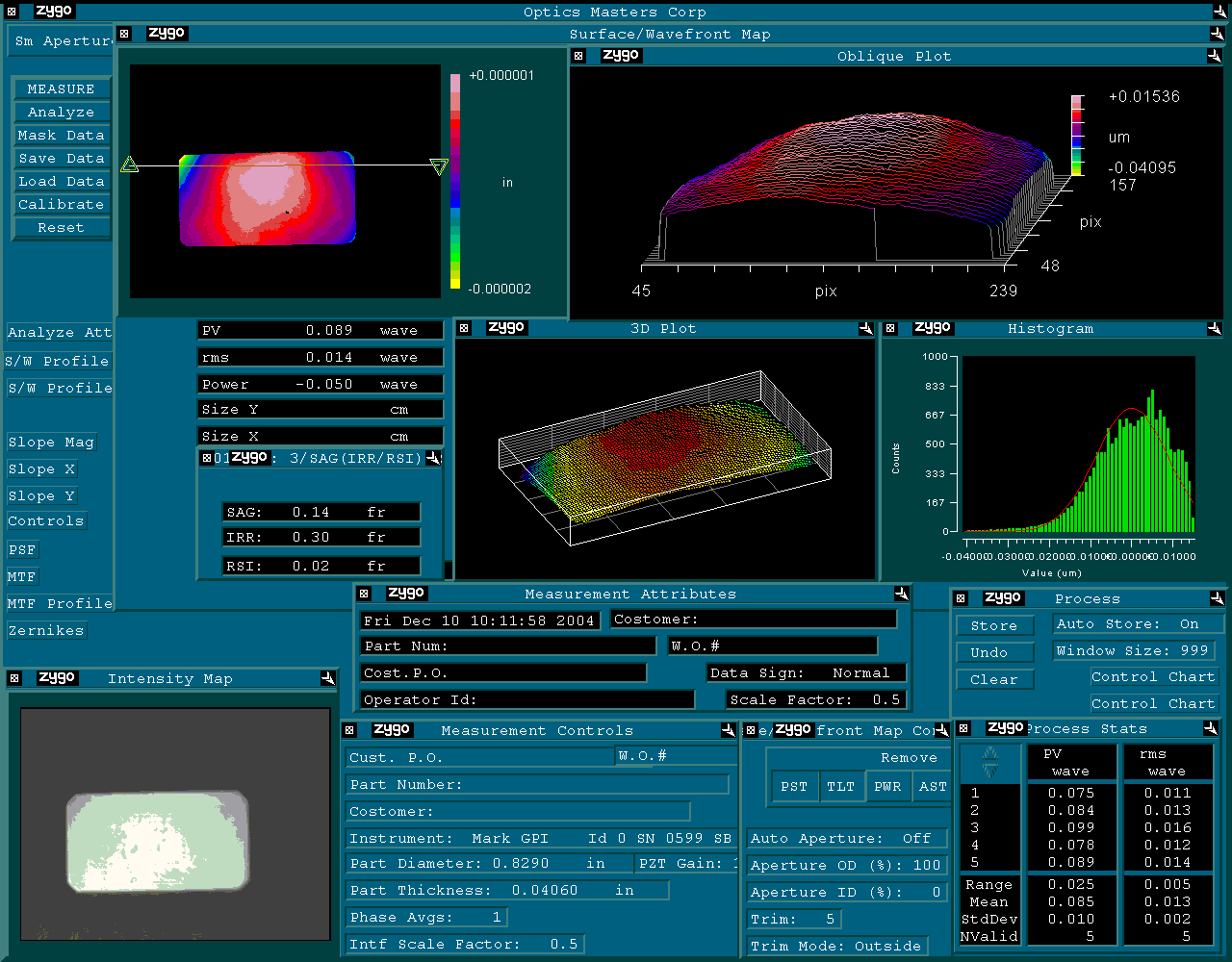Click pin icon of Surface/Wavefront Map window
The height and width of the screenshot is (962, 1232).
point(1218,34)
